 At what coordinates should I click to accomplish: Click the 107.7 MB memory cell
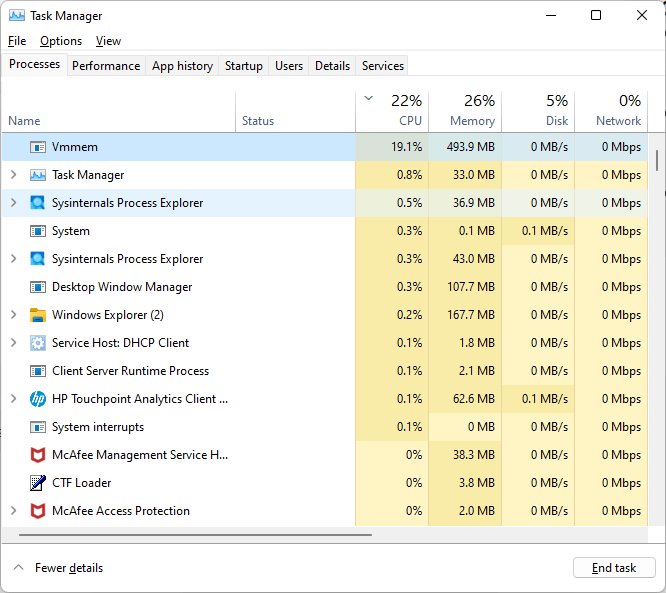click(465, 287)
